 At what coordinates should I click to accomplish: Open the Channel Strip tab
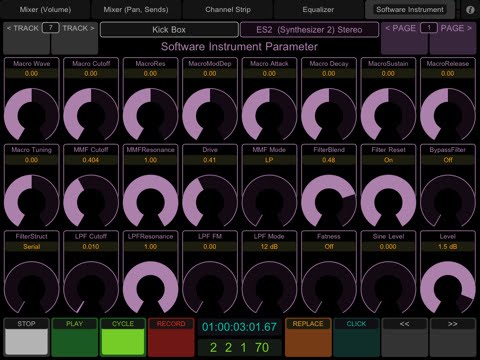coord(228,10)
